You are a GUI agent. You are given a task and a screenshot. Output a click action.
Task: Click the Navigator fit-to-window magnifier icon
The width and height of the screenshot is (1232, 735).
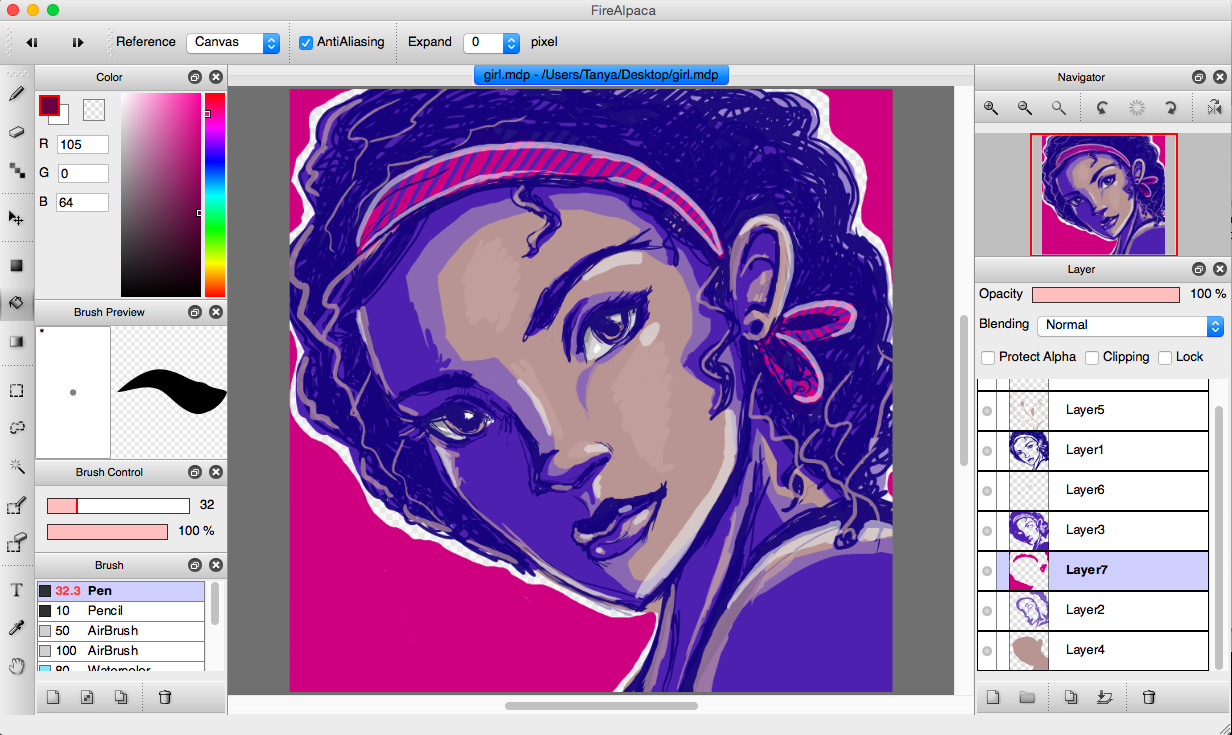point(1058,108)
